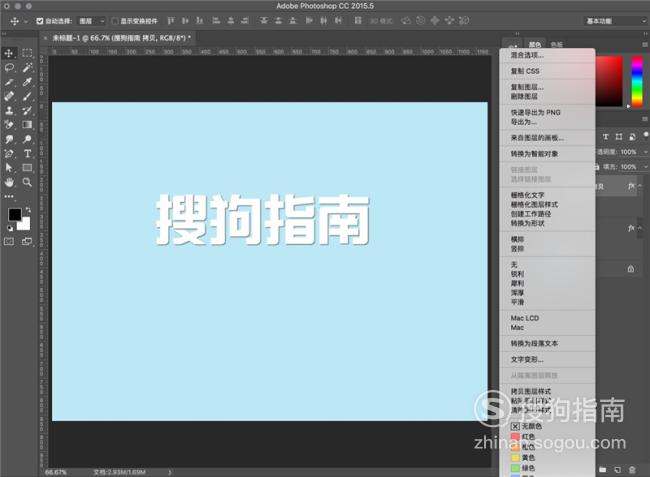Select the Zoom tool
Viewport: 650px width, 477px height.
tap(27, 182)
